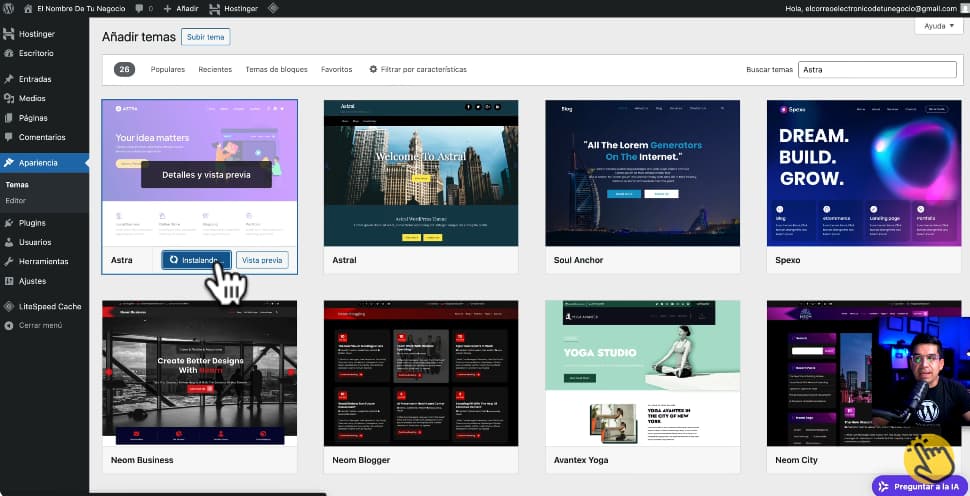Screen dimensions: 970x496
Task: Click the diamond icon in admin bar
Action: pos(273,9)
